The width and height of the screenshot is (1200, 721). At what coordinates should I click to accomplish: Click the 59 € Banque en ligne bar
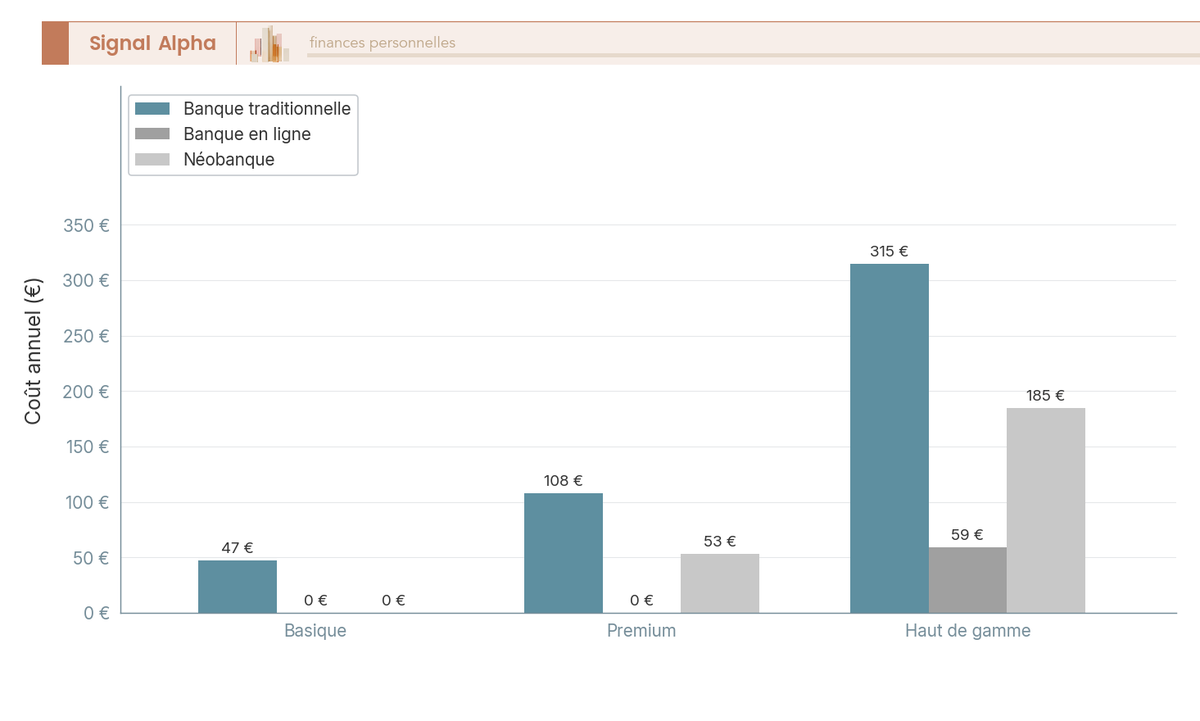coord(967,580)
